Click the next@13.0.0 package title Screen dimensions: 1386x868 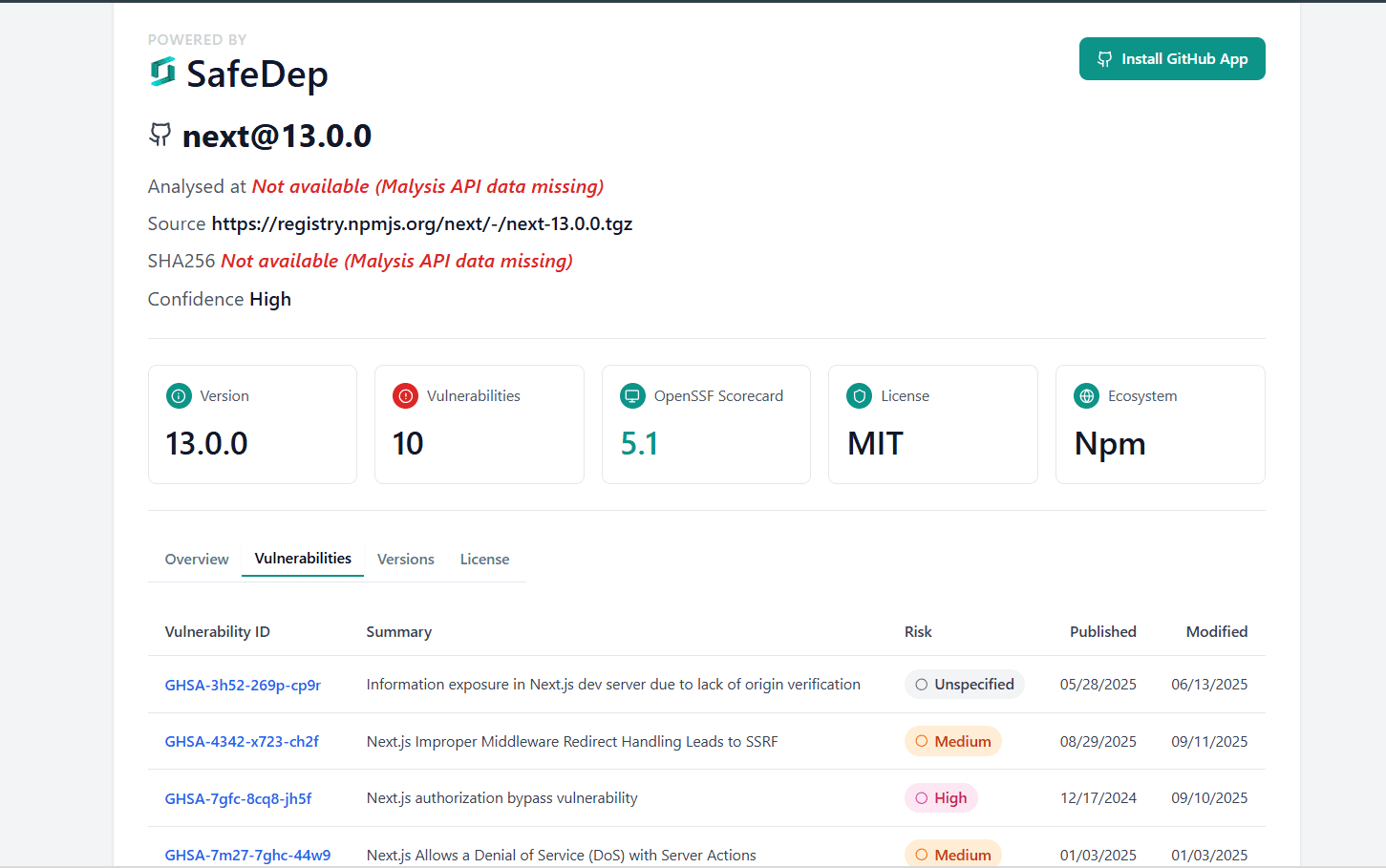pos(277,136)
